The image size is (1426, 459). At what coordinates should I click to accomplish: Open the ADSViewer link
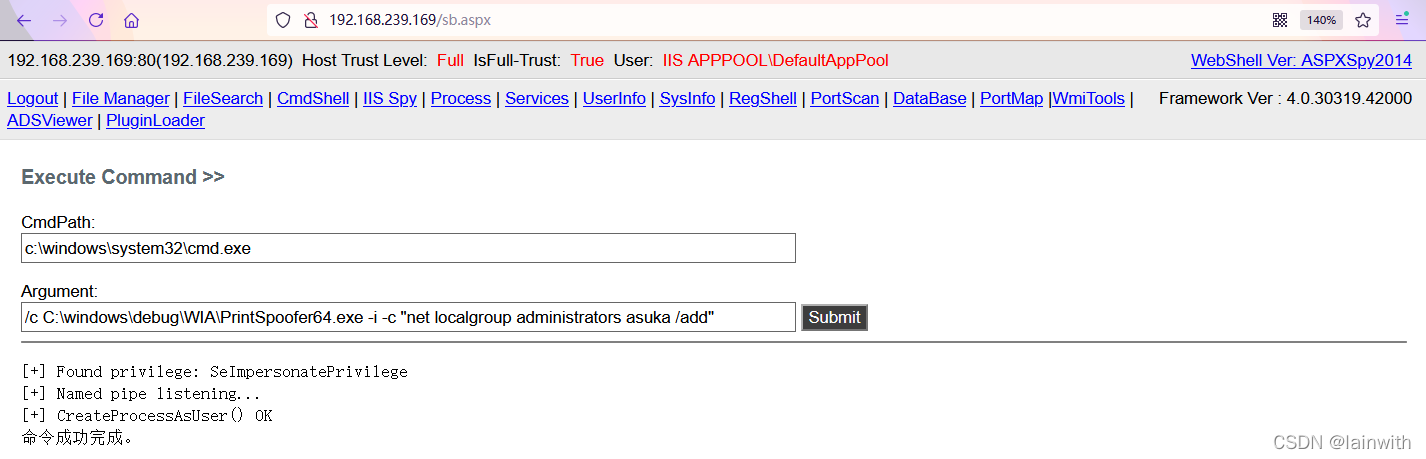click(50, 120)
